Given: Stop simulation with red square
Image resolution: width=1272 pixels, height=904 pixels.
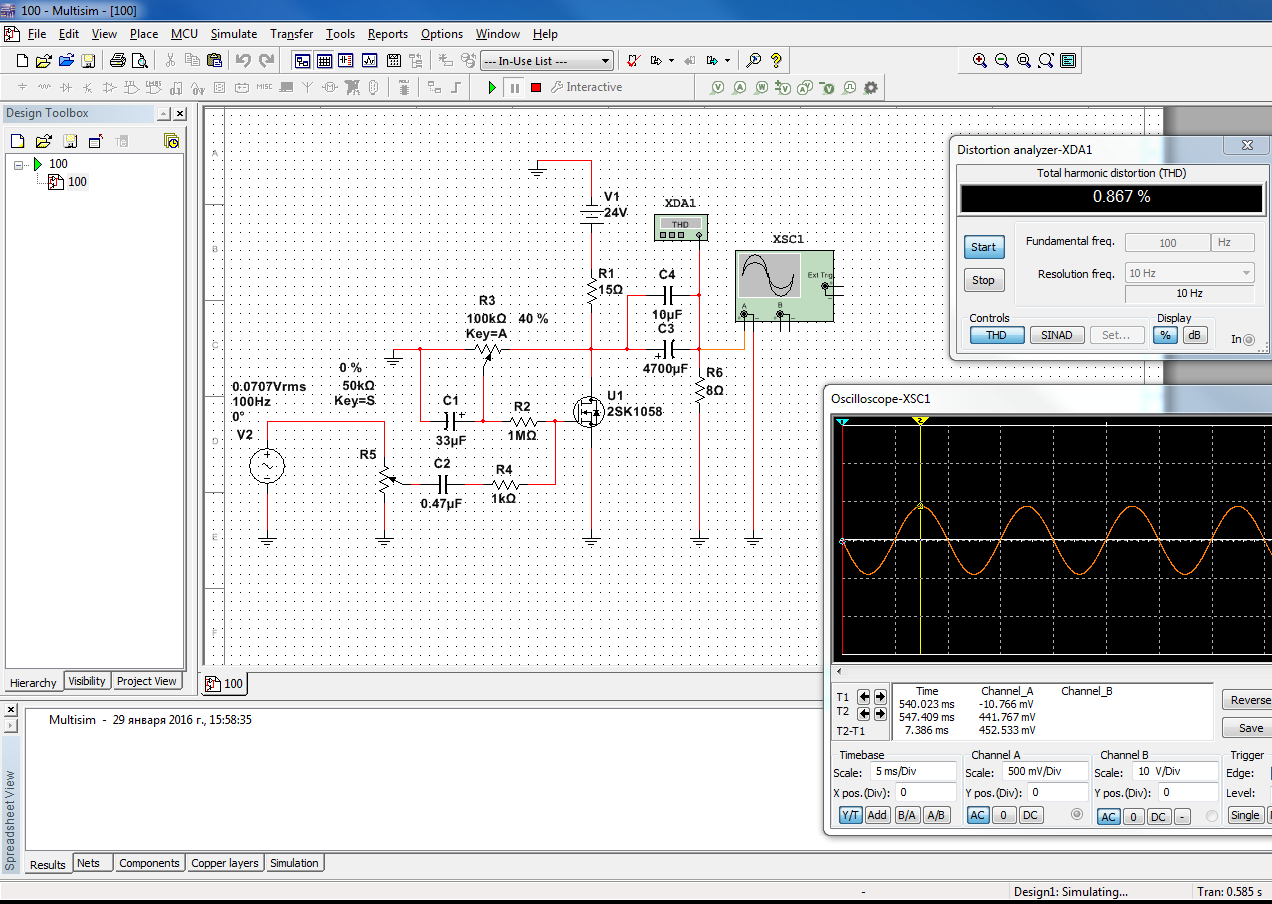Looking at the screenshot, I should tap(536, 88).
